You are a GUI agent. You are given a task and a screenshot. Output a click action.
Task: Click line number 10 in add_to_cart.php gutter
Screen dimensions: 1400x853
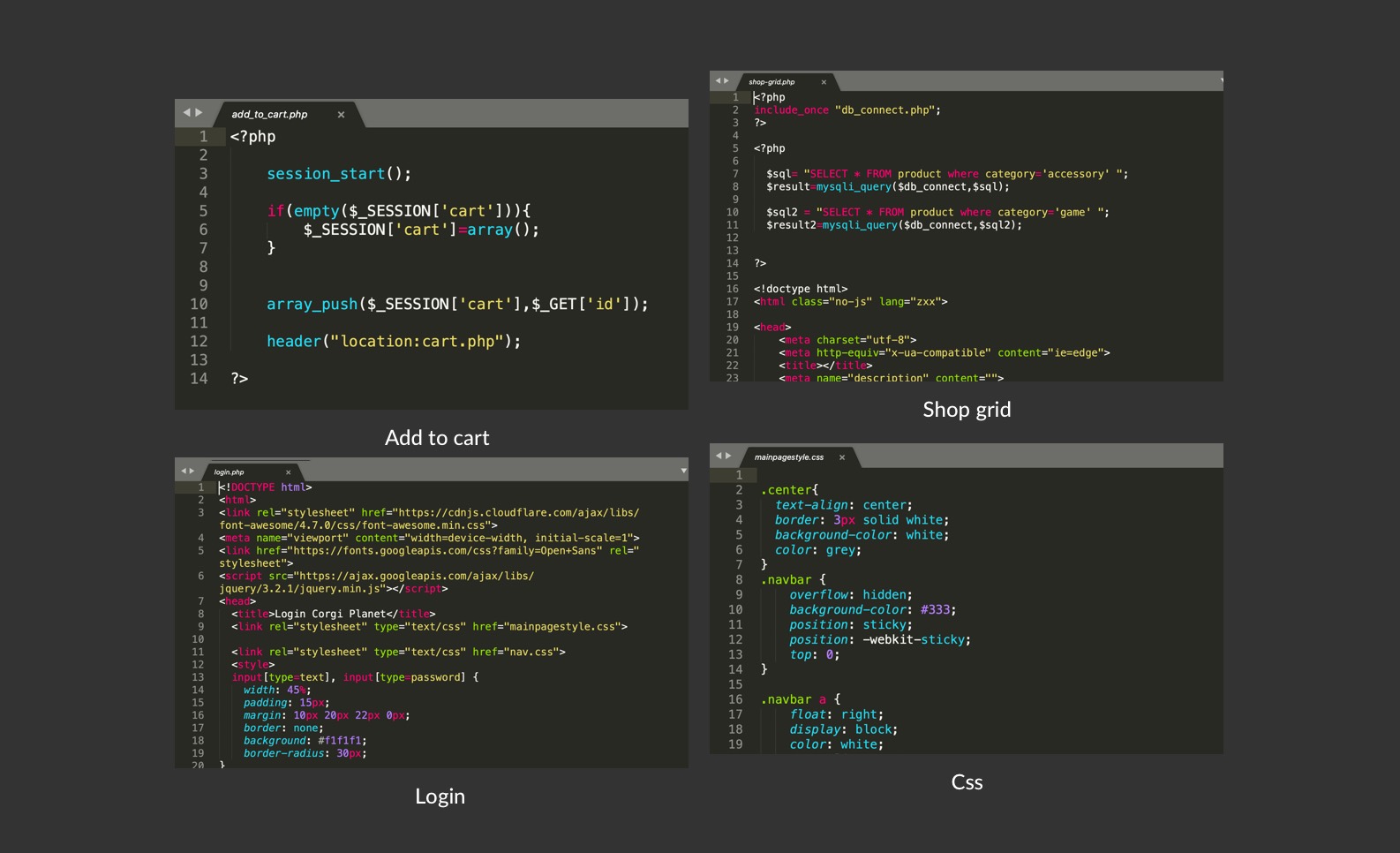click(199, 305)
